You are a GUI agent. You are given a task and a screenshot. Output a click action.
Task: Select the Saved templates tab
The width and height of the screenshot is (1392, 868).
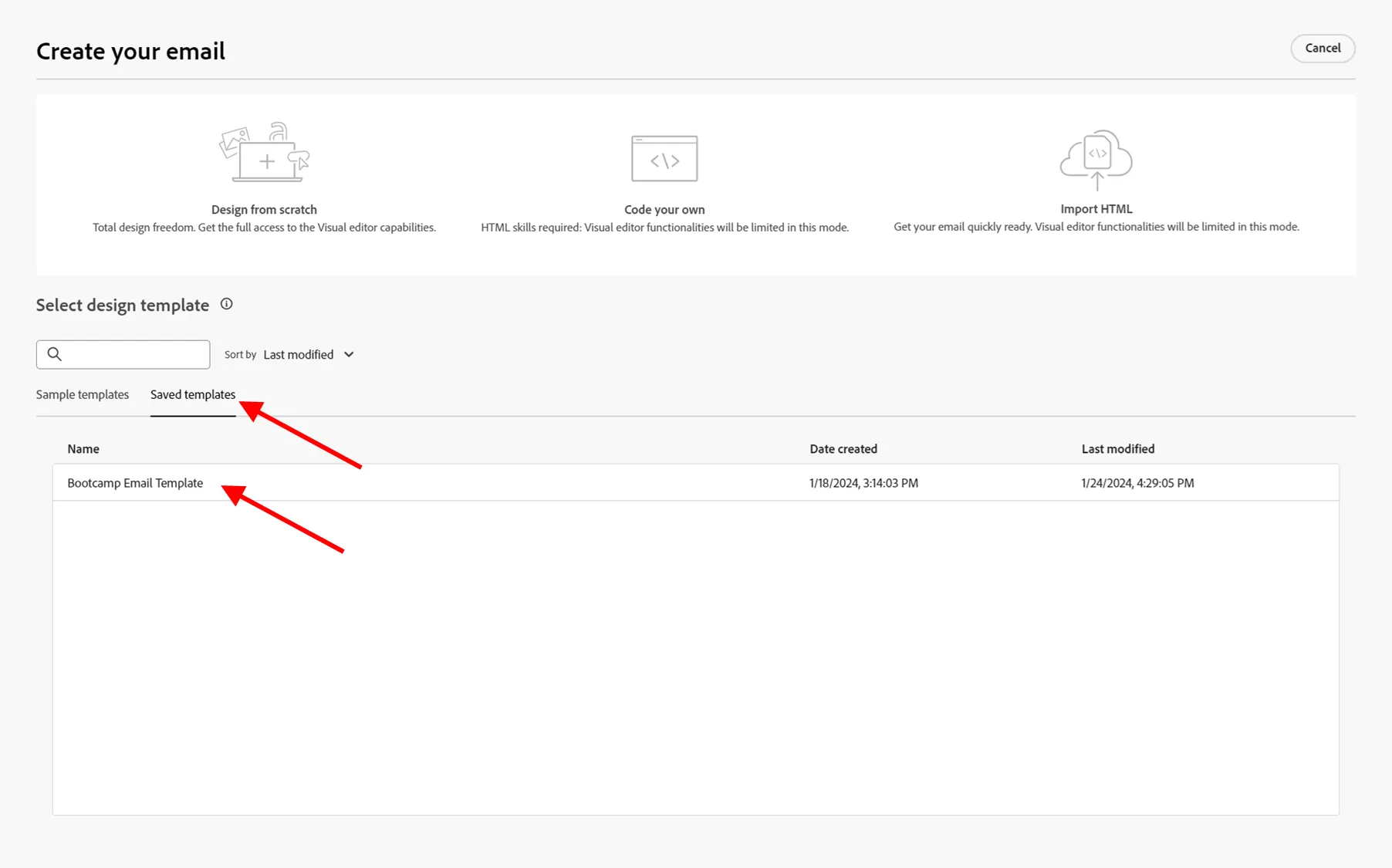pos(193,395)
